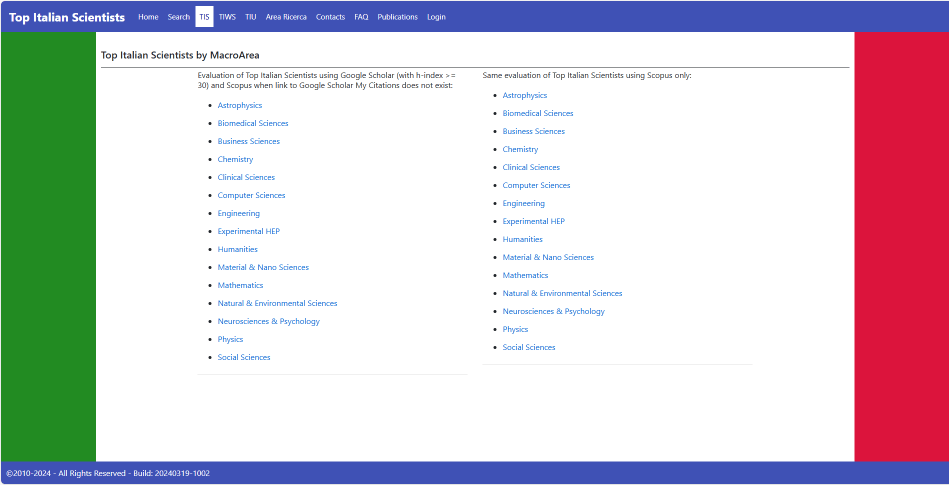The height and width of the screenshot is (485, 949).
Task: Open Social Sciences in the Scopus-only list
Action: (529, 348)
